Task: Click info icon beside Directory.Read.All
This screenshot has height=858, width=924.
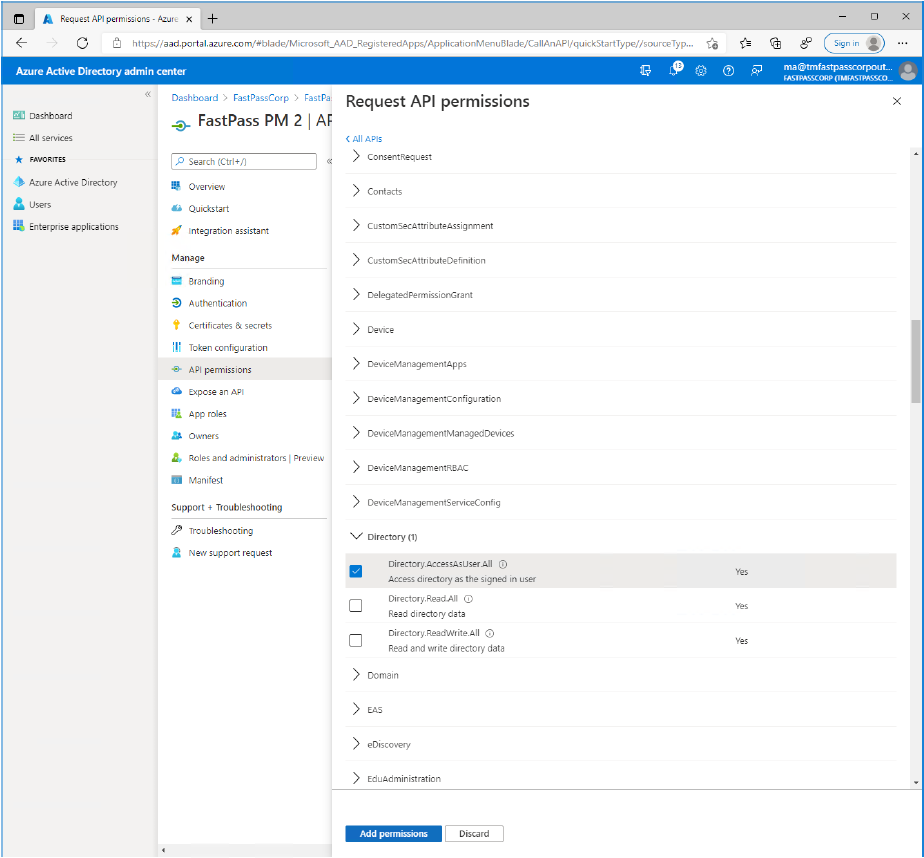Action: [x=468, y=598]
